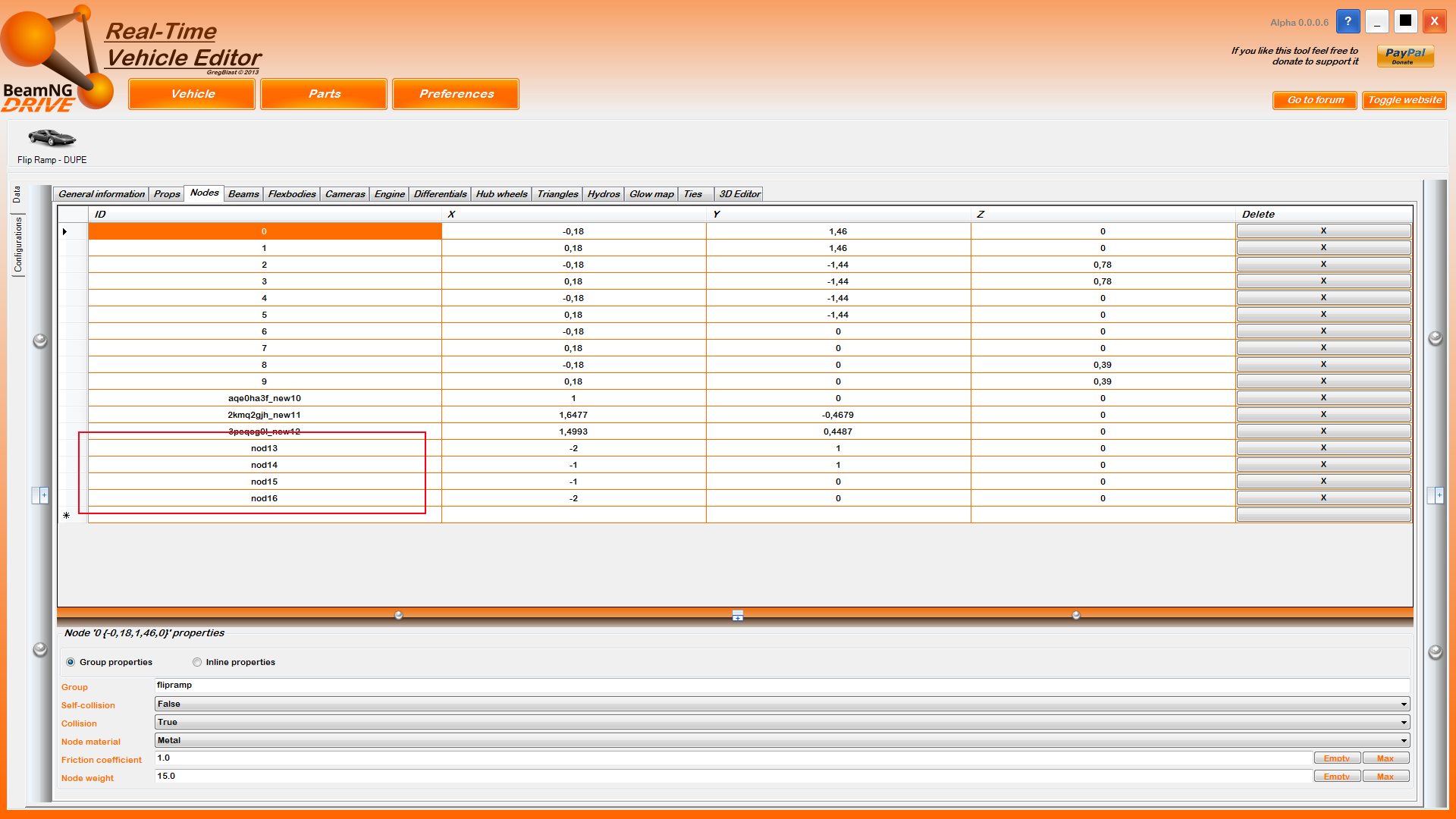Open the Self-collision dropdown
The width and height of the screenshot is (1456, 819).
coord(1403,704)
